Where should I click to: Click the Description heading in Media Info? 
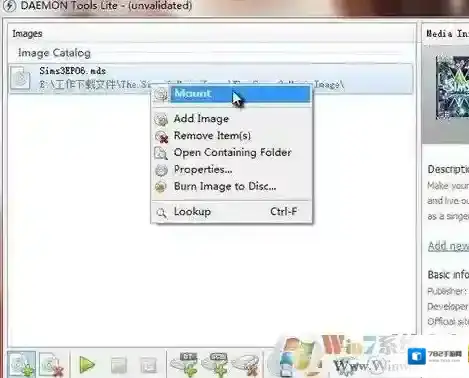coord(448,169)
